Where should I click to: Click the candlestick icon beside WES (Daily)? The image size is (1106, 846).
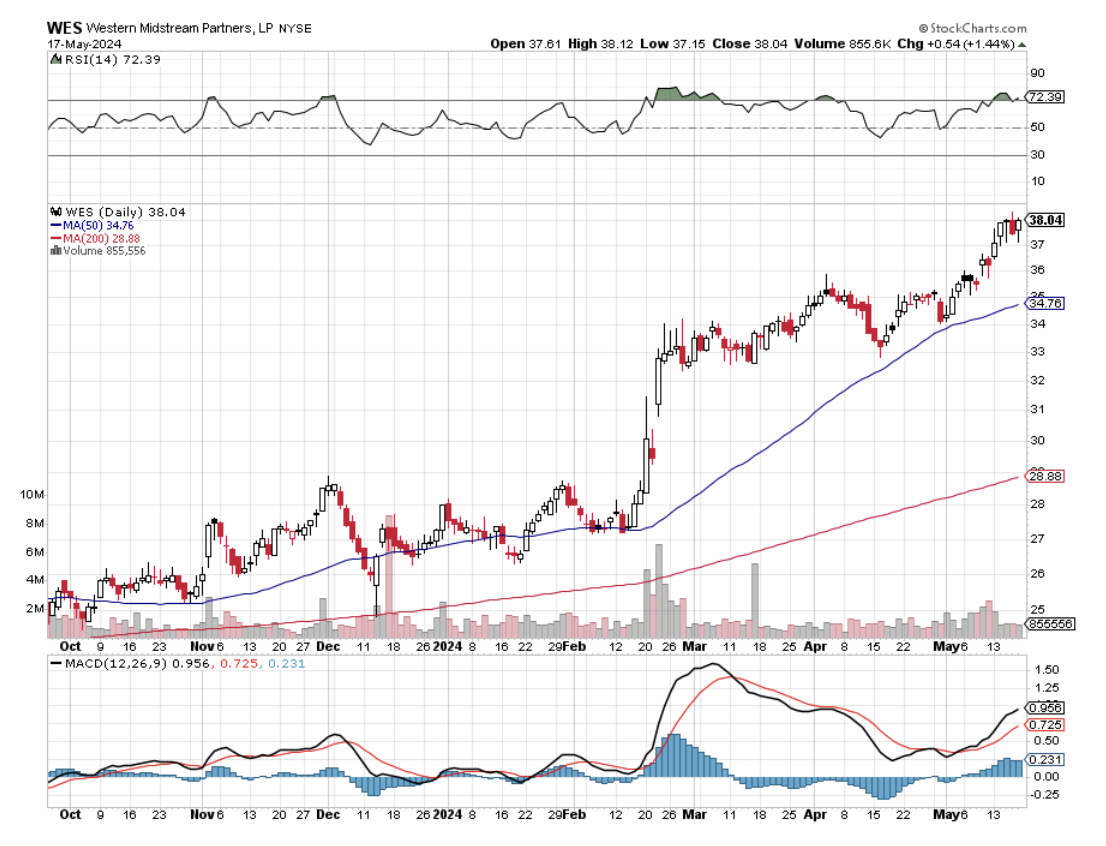click(56, 212)
